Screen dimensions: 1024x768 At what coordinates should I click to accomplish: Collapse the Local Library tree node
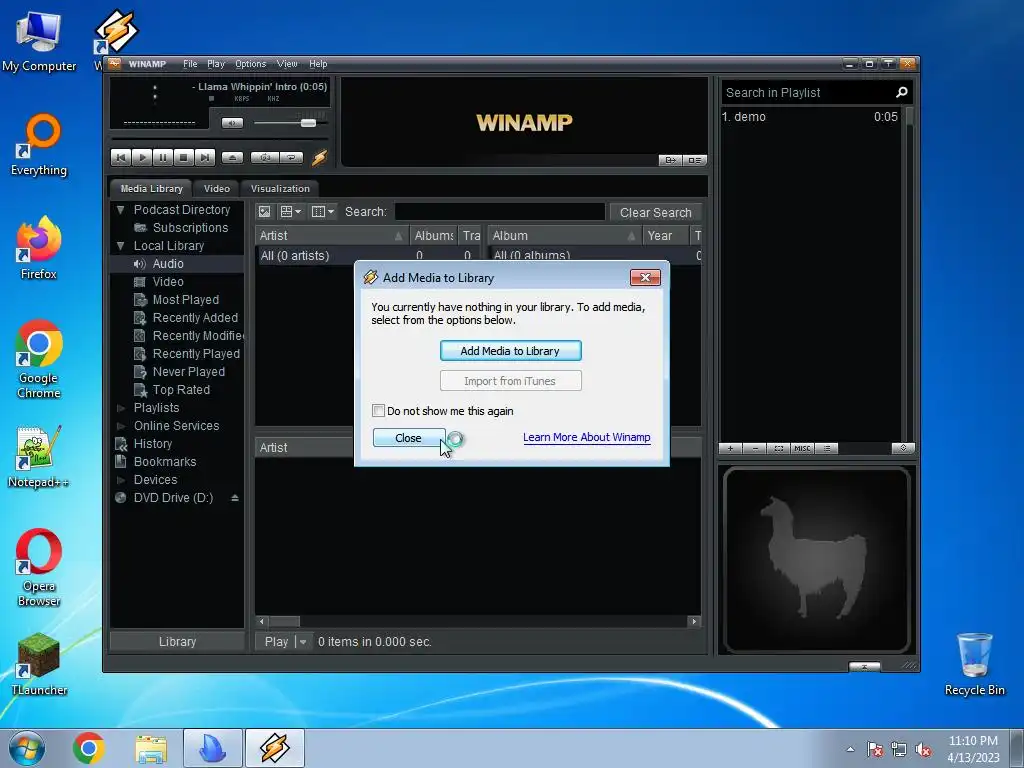pyautogui.click(x=120, y=246)
